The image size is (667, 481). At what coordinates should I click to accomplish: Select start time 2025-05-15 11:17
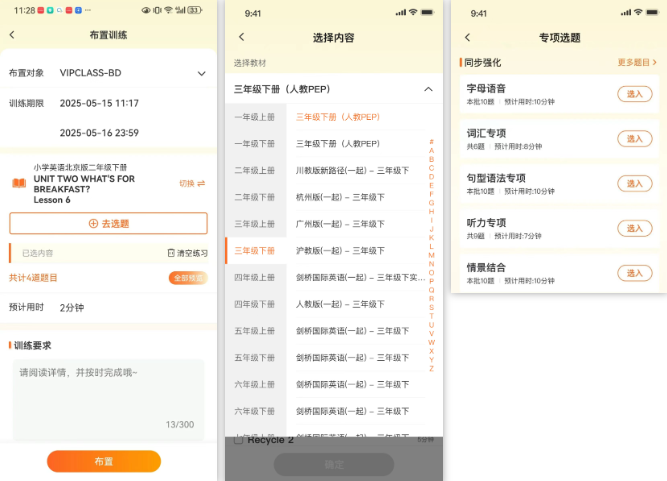click(x=99, y=103)
